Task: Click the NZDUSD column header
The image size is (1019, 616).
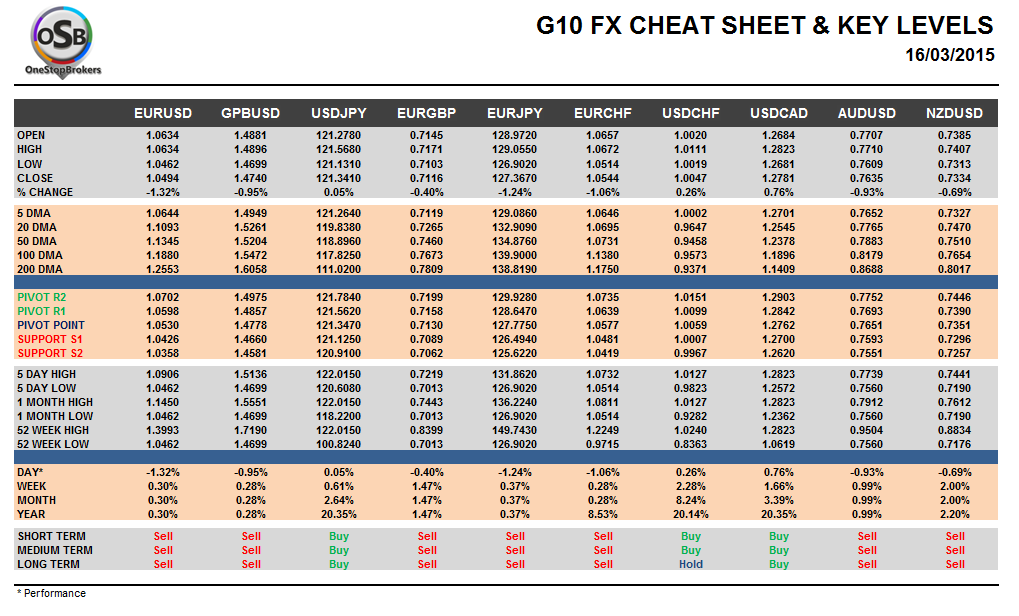Action: click(x=955, y=113)
